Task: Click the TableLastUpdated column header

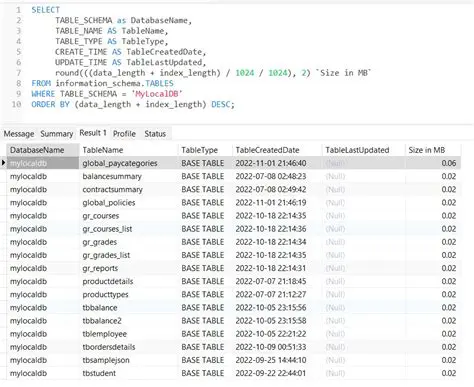Action: coord(363,150)
